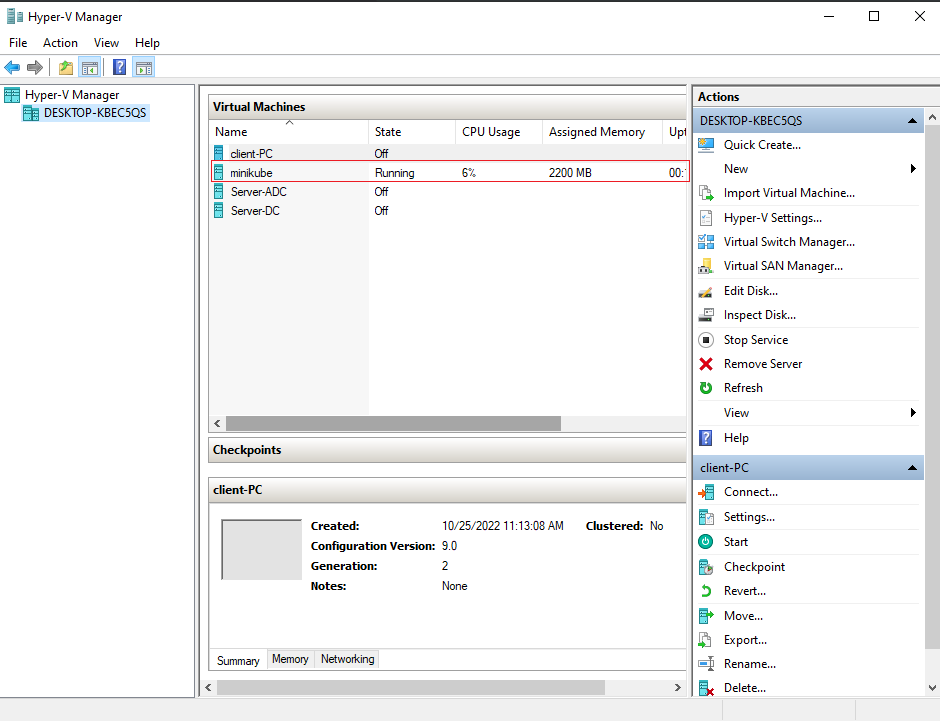Create a Checkpoint for client-PC

click(754, 566)
